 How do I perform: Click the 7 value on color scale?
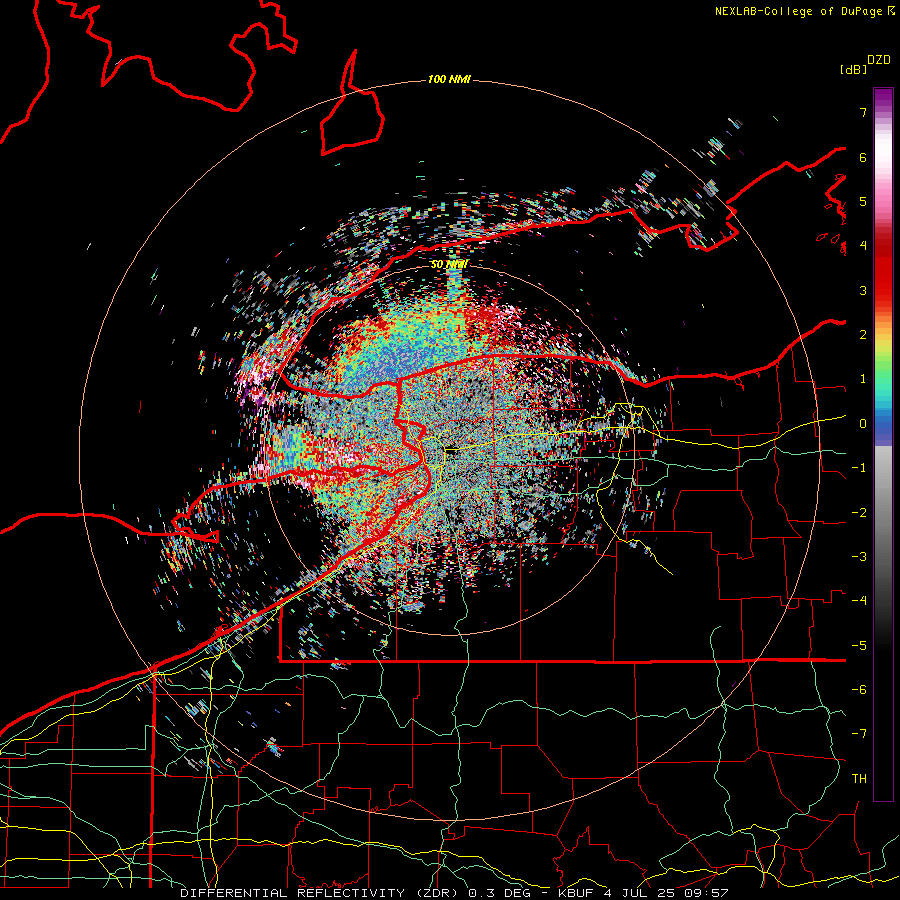click(x=863, y=112)
